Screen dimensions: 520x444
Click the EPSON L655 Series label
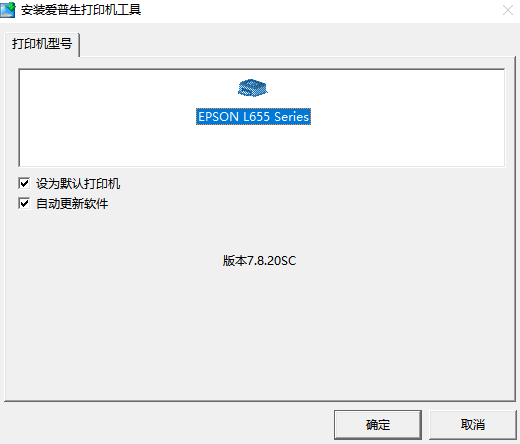point(253,117)
